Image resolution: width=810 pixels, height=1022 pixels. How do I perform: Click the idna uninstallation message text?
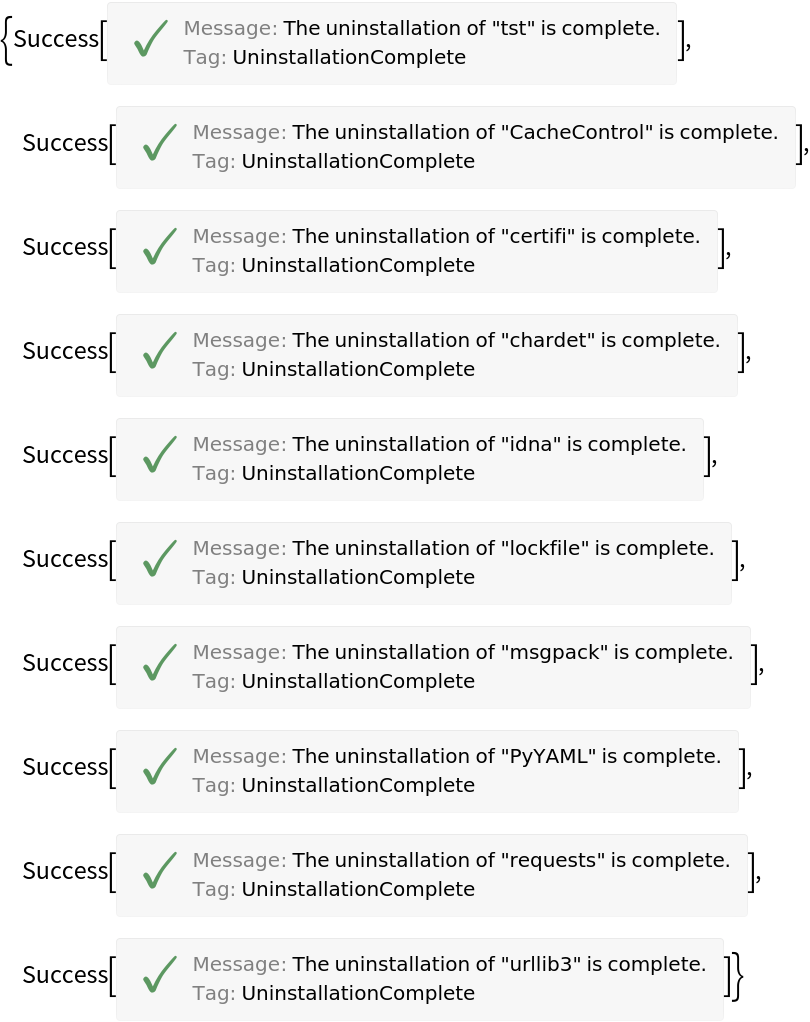coord(488,444)
